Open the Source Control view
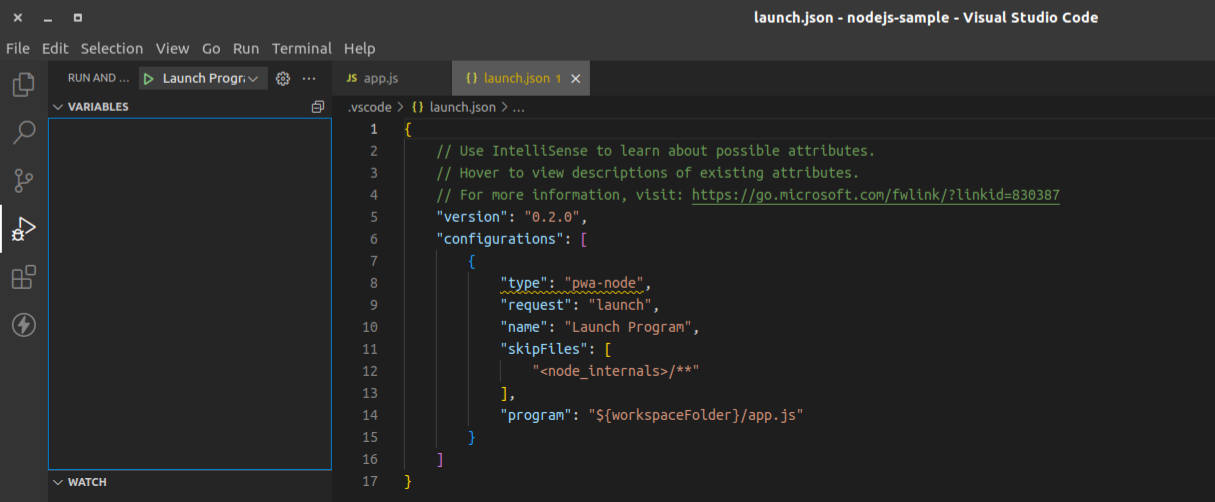 click(23, 181)
